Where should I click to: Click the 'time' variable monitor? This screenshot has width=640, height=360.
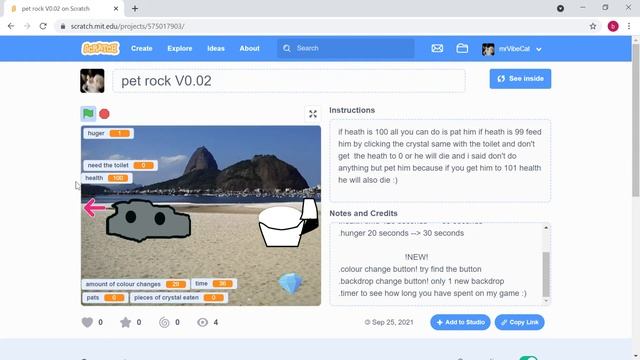click(213, 284)
